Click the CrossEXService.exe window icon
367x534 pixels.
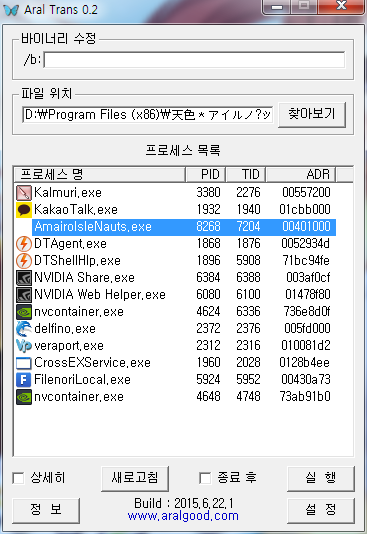pos(23,363)
